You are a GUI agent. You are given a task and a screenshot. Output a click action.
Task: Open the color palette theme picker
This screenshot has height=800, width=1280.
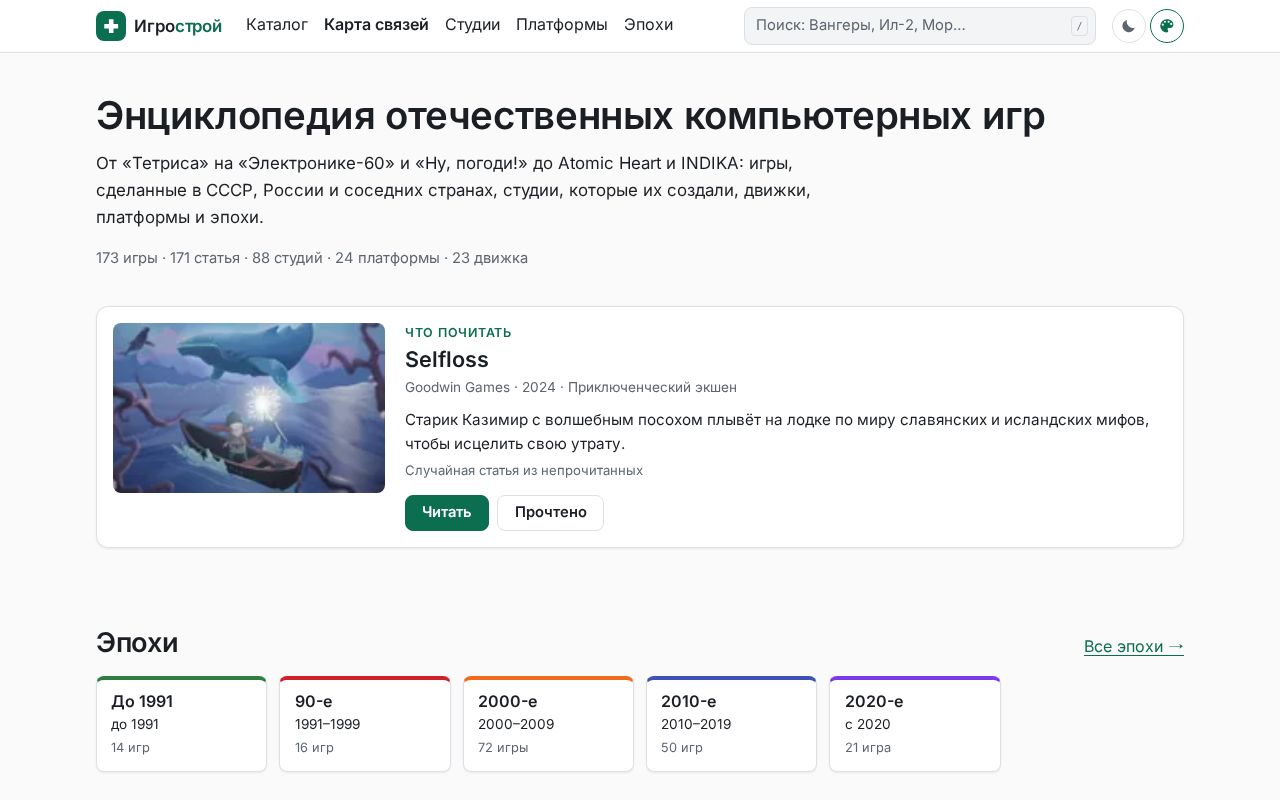pos(1167,26)
